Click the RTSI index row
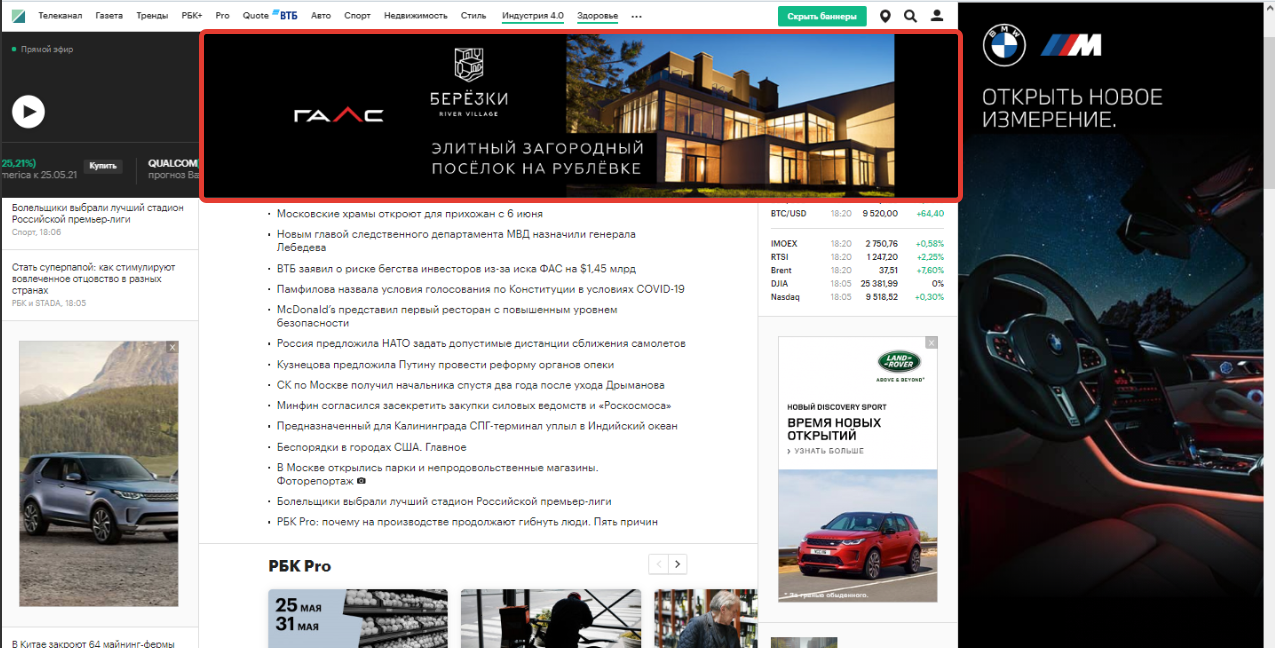Image resolution: width=1275 pixels, height=648 pixels. 857,257
